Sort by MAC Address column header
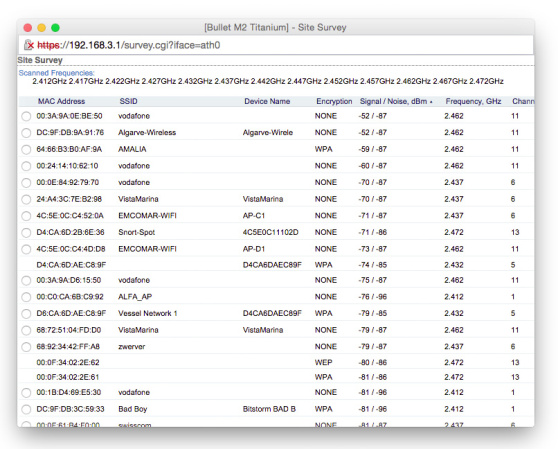The height and width of the screenshot is (449, 558). click(62, 101)
